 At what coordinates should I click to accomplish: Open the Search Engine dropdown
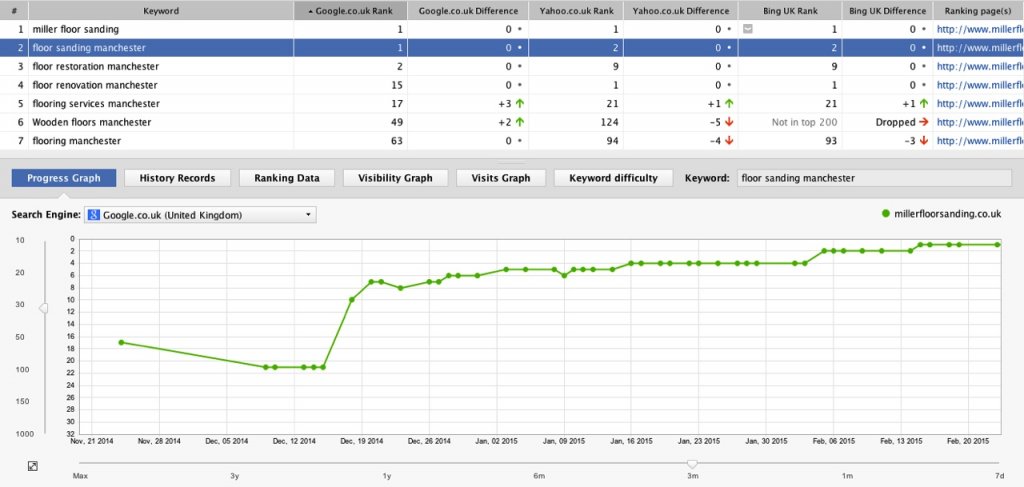(x=200, y=215)
